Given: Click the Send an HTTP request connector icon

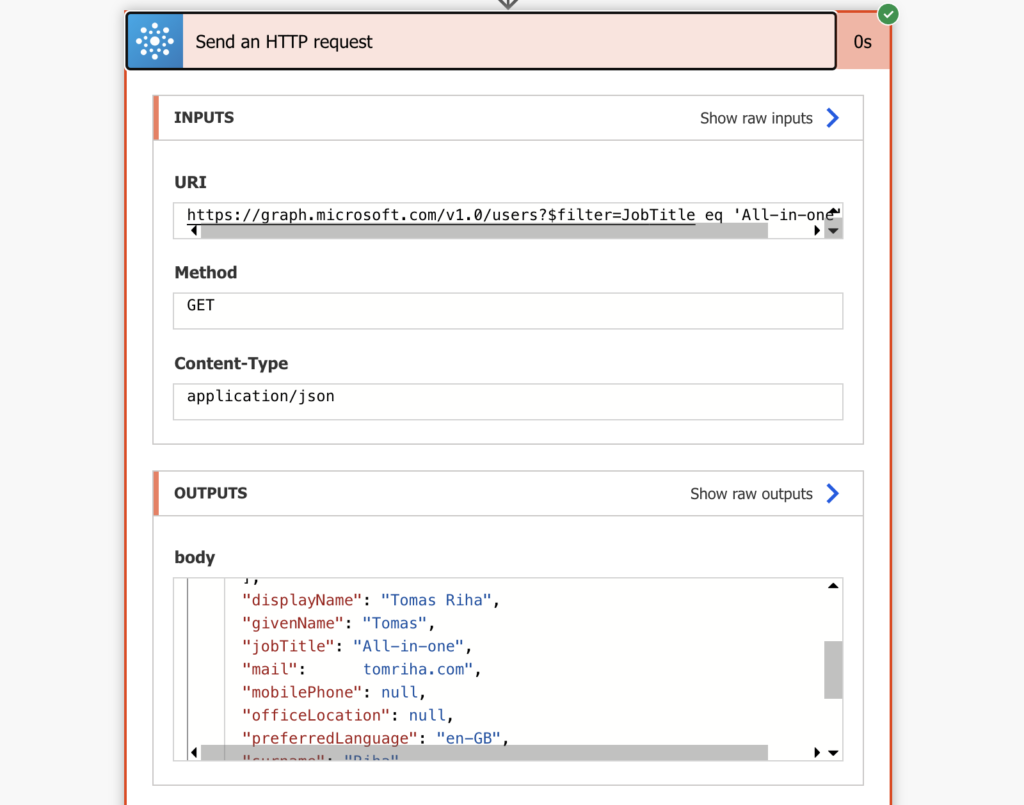Looking at the screenshot, I should coord(155,41).
